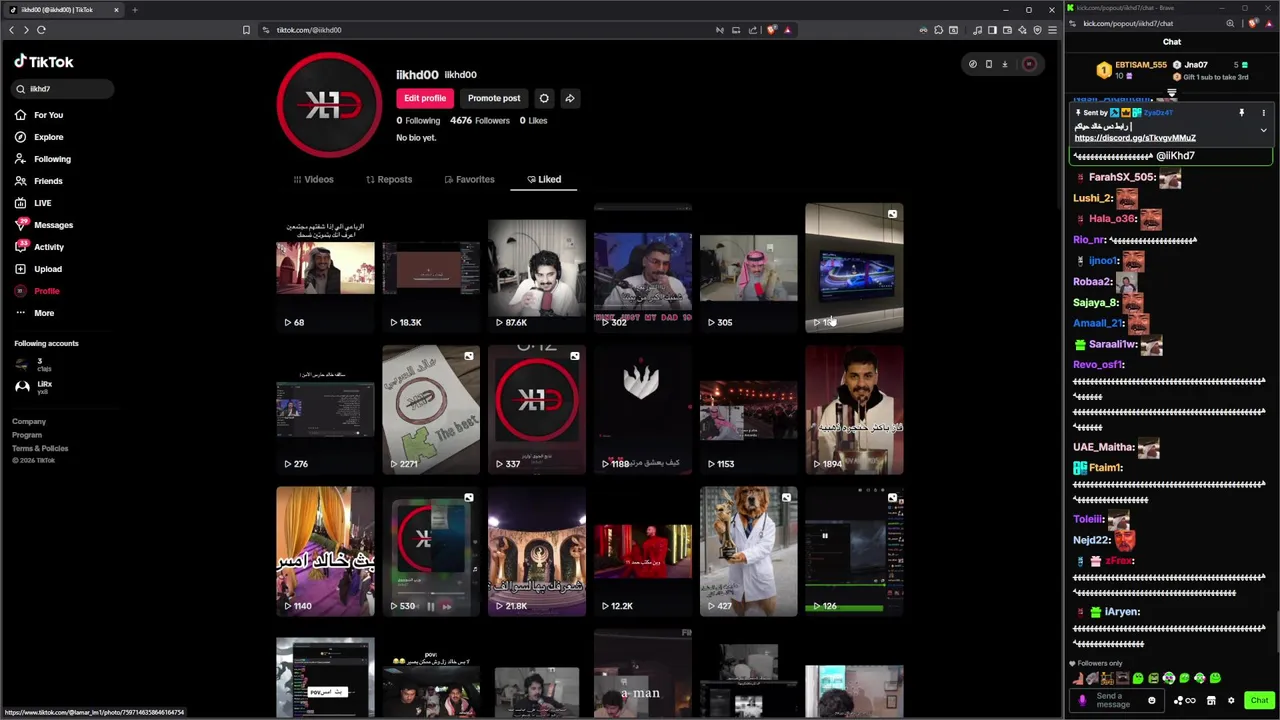Open the 4676 Followers list
The height and width of the screenshot is (720, 1280).
[480, 121]
